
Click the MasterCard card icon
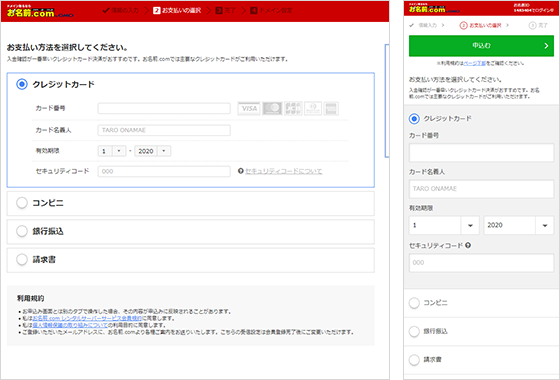tap(272, 108)
